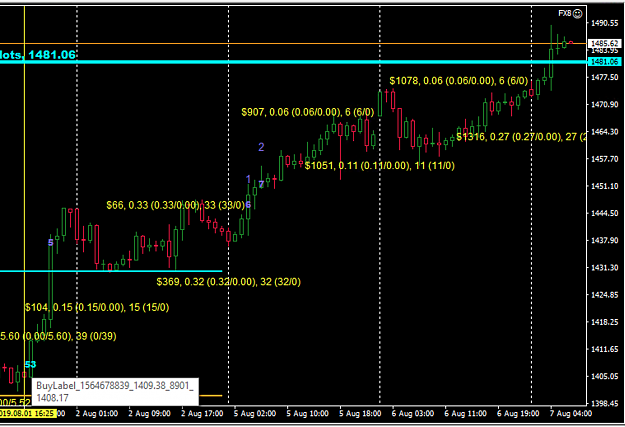Select the '$369, 0.32 (0.32/0.00), 32 (32/0)' label
The image size is (625, 427).
click(x=228, y=282)
